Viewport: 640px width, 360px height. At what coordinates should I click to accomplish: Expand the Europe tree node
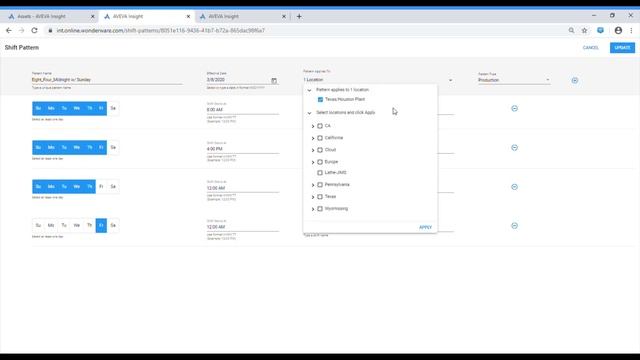(313, 162)
